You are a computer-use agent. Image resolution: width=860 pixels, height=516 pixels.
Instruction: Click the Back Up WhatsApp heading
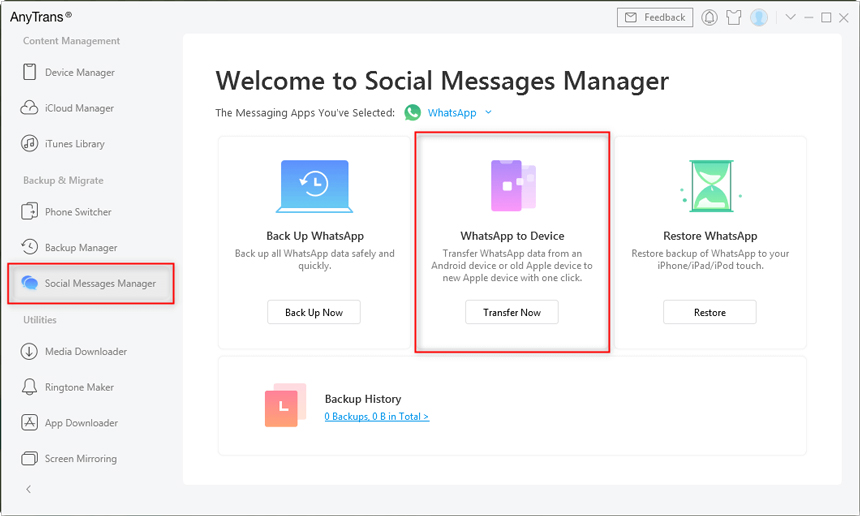[x=315, y=236]
